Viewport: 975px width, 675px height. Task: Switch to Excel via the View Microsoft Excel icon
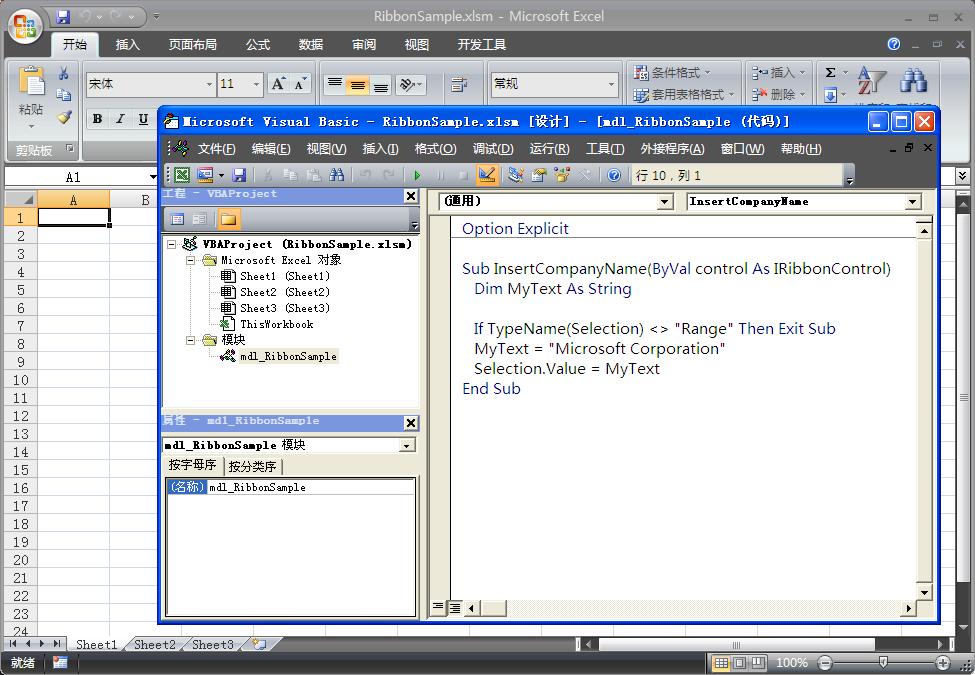tap(182, 174)
